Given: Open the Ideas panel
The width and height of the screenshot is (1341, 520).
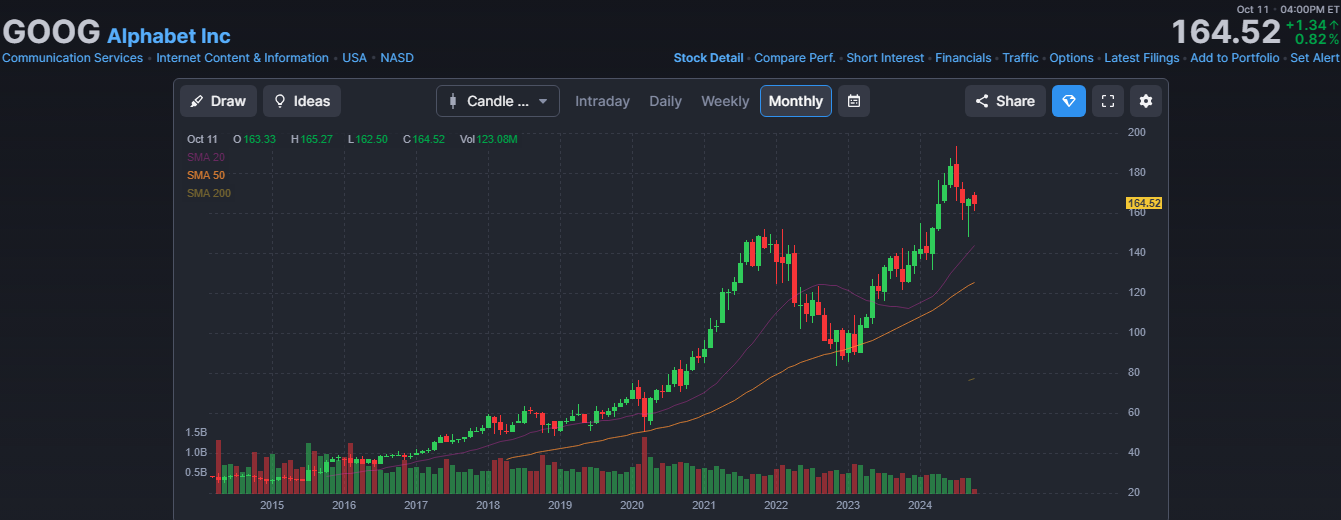Looking at the screenshot, I should 302,101.
